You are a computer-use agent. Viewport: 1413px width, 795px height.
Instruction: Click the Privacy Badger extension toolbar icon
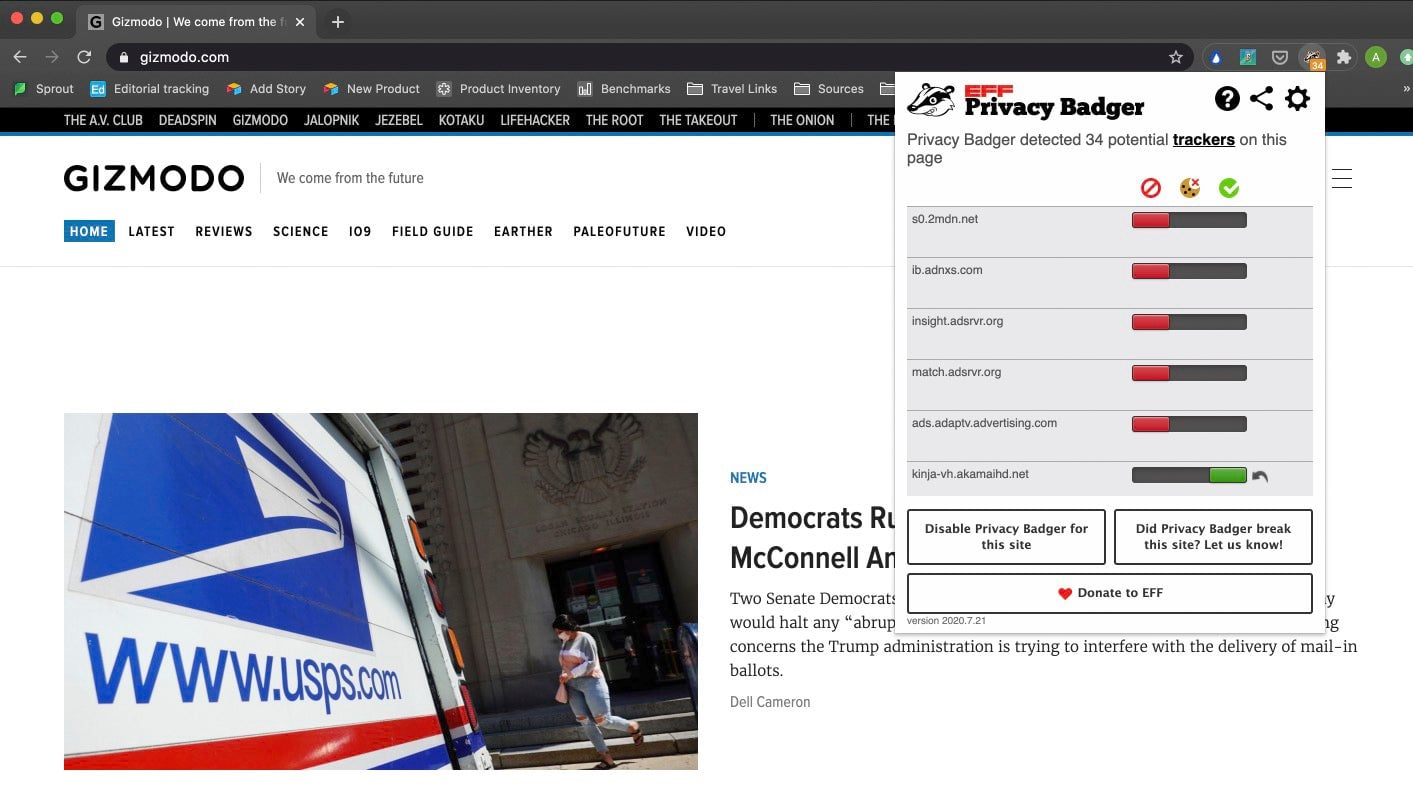click(1312, 57)
